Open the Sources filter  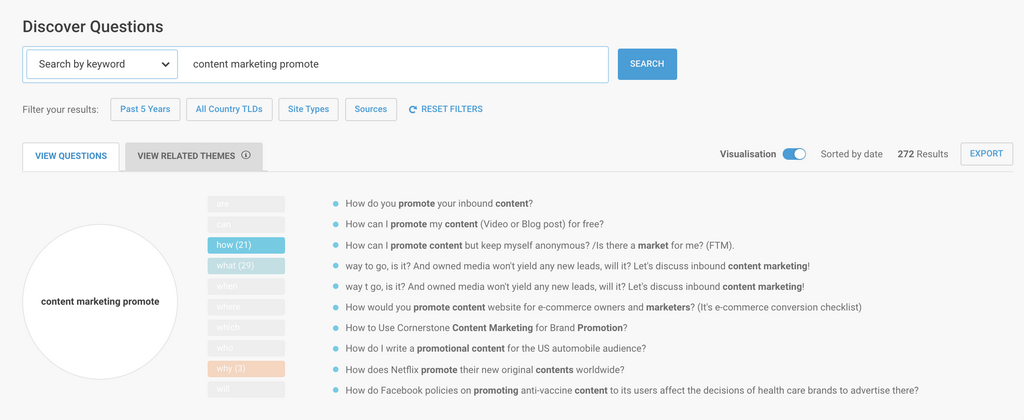click(x=370, y=109)
